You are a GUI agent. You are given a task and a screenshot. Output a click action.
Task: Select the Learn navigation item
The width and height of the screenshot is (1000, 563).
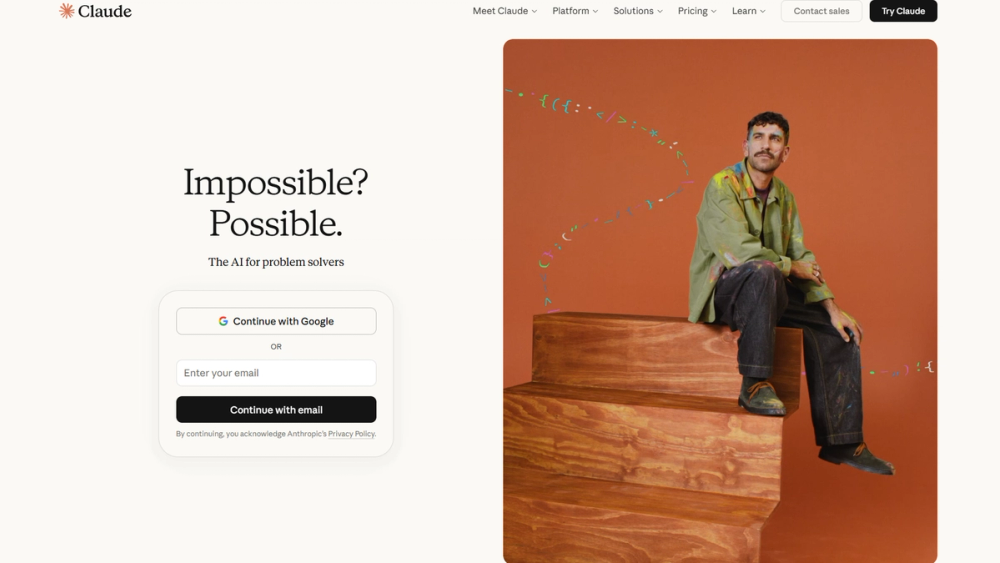(749, 11)
